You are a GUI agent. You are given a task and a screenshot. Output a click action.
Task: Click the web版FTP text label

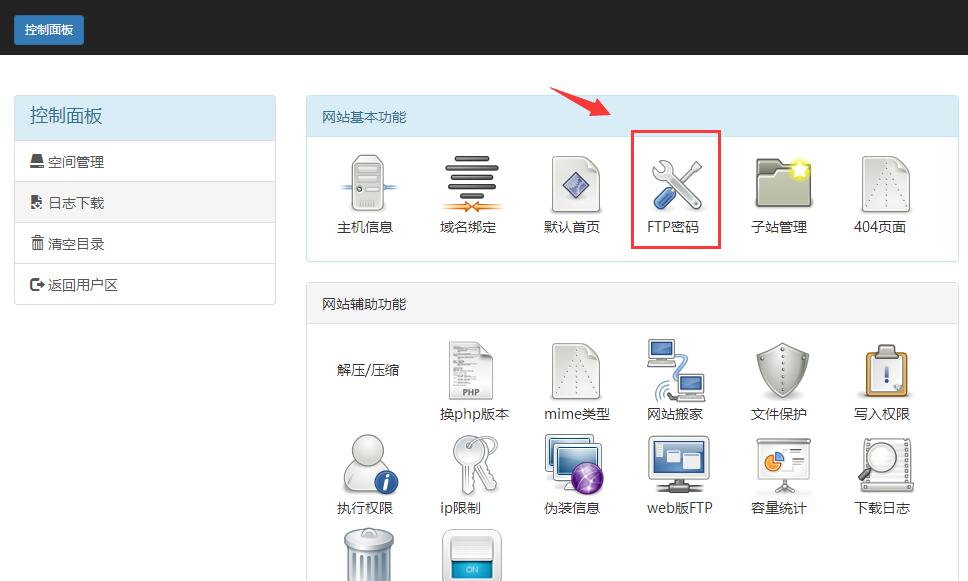coord(680,508)
